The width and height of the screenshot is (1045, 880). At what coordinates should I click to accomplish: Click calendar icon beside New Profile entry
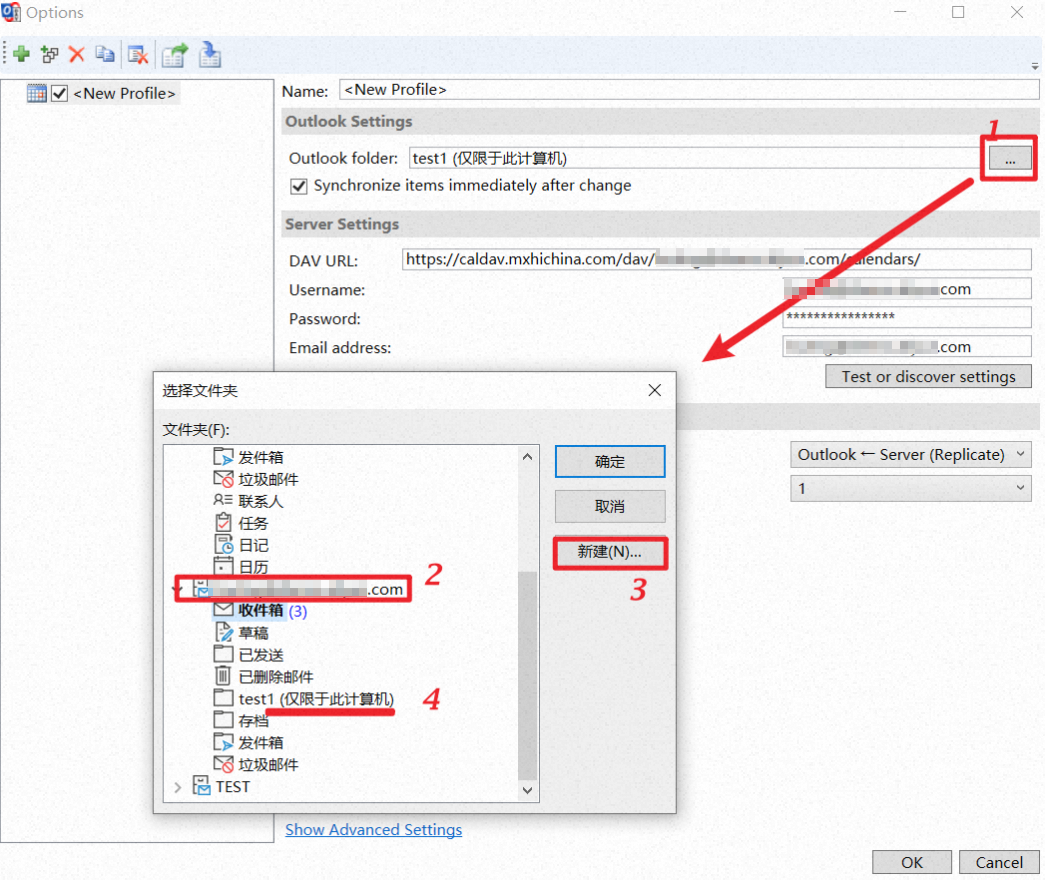tap(37, 93)
